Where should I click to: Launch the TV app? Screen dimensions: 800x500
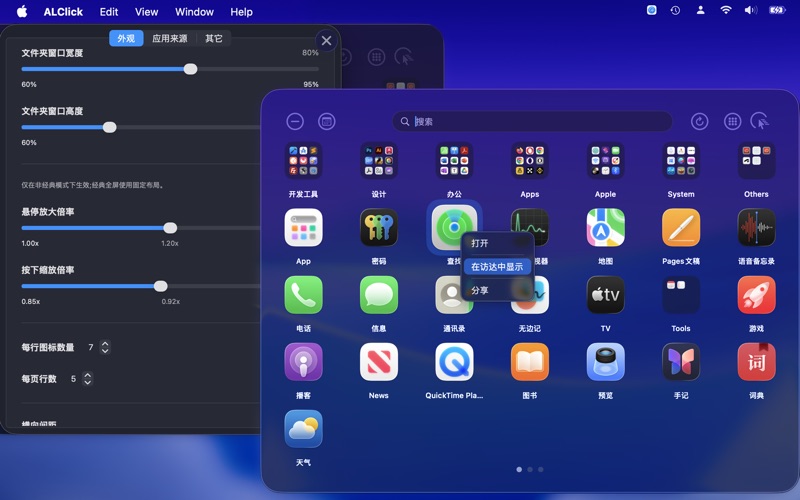(x=605, y=295)
